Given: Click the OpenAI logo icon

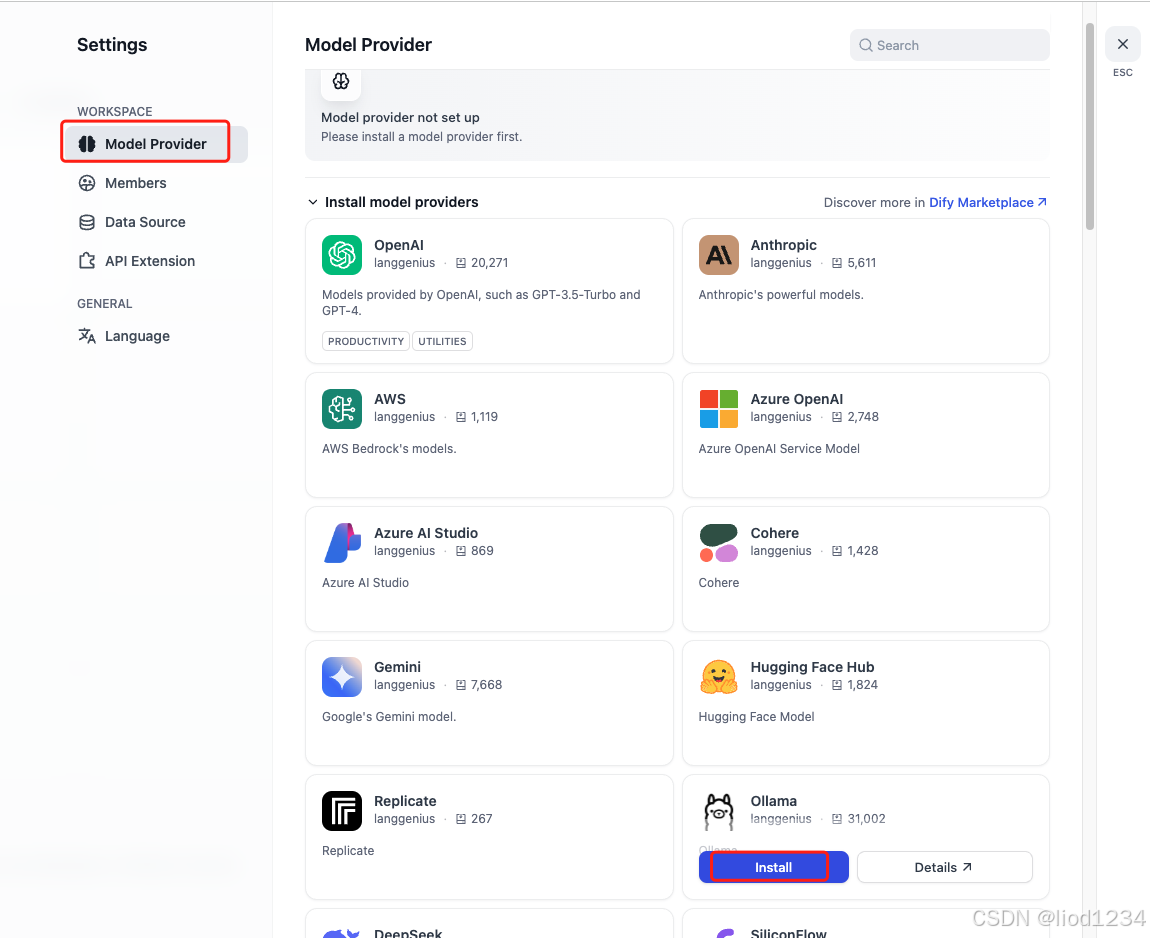Looking at the screenshot, I should tap(342, 254).
